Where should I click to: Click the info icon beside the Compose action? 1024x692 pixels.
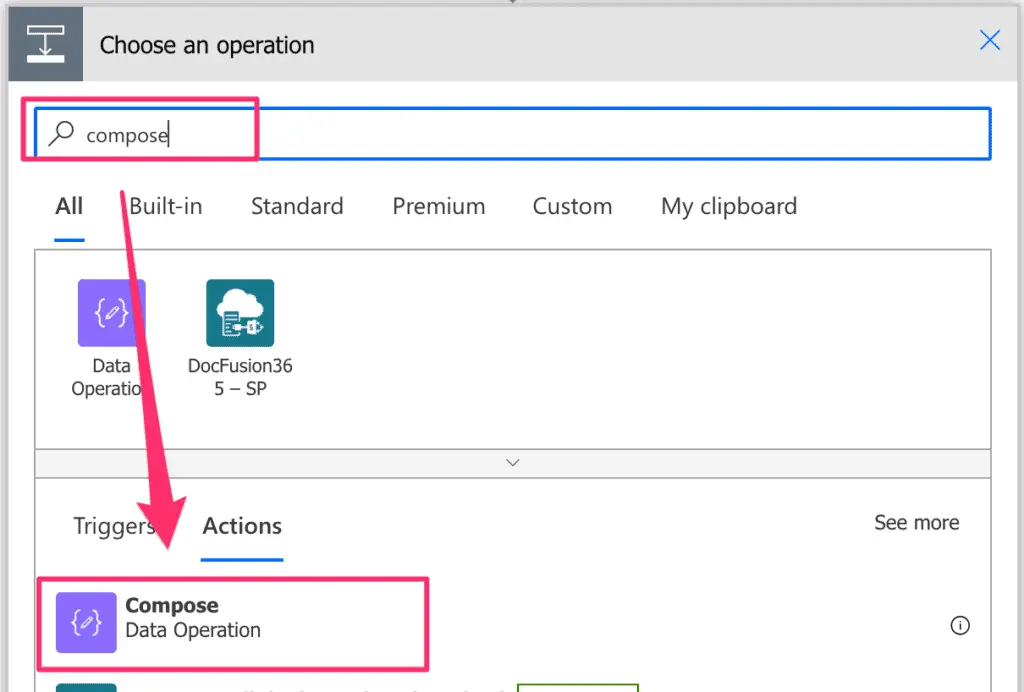960,624
